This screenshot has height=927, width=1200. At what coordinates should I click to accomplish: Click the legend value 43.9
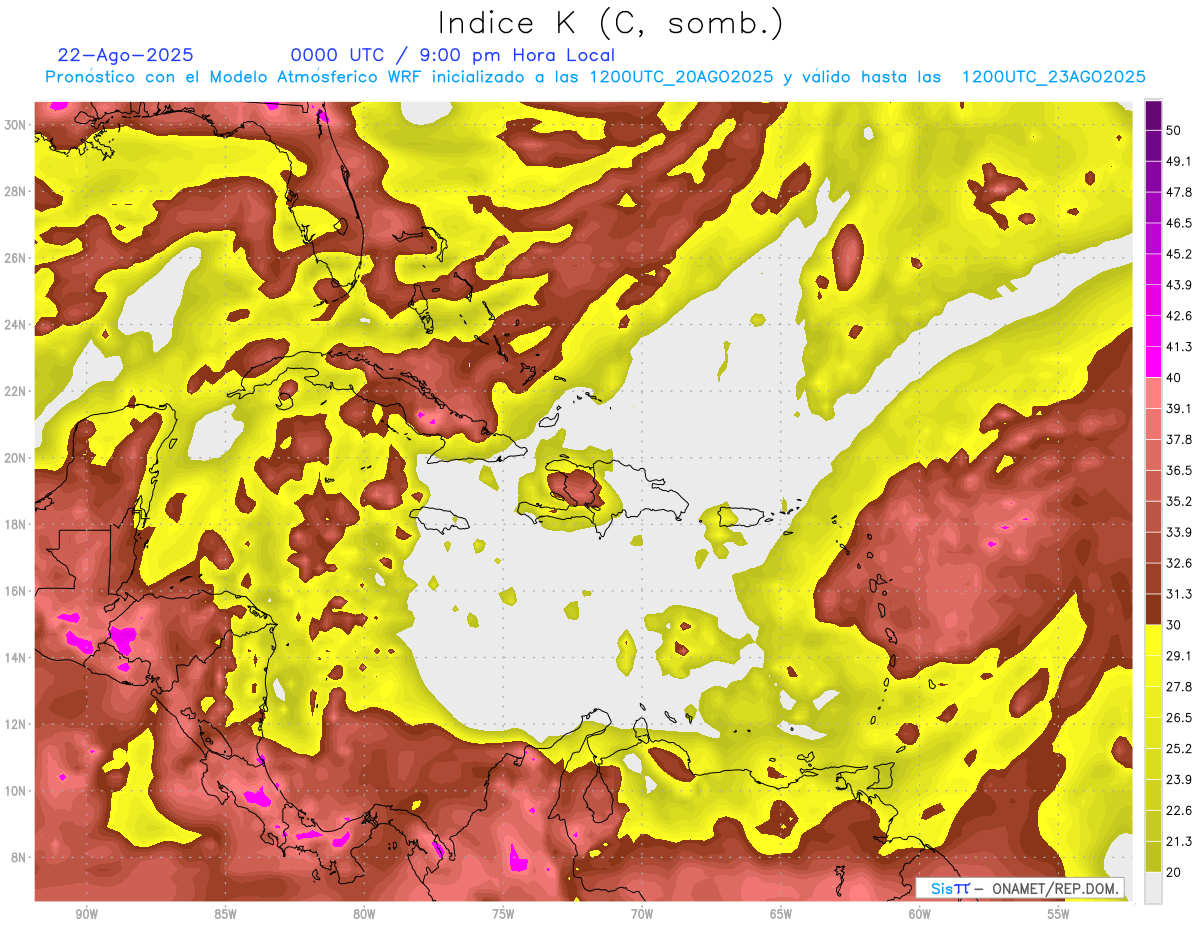(1178, 285)
